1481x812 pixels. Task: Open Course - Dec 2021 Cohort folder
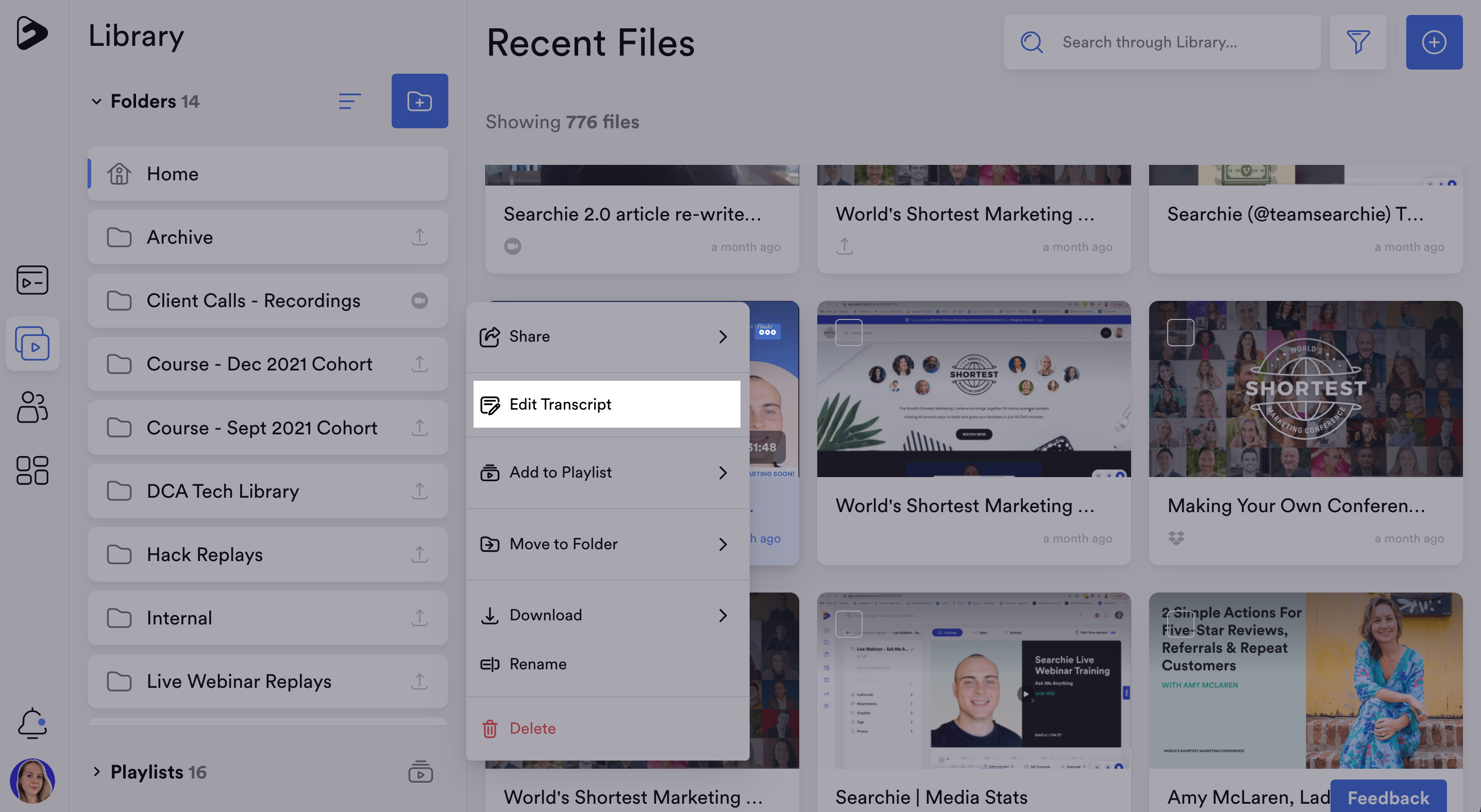[x=268, y=364]
